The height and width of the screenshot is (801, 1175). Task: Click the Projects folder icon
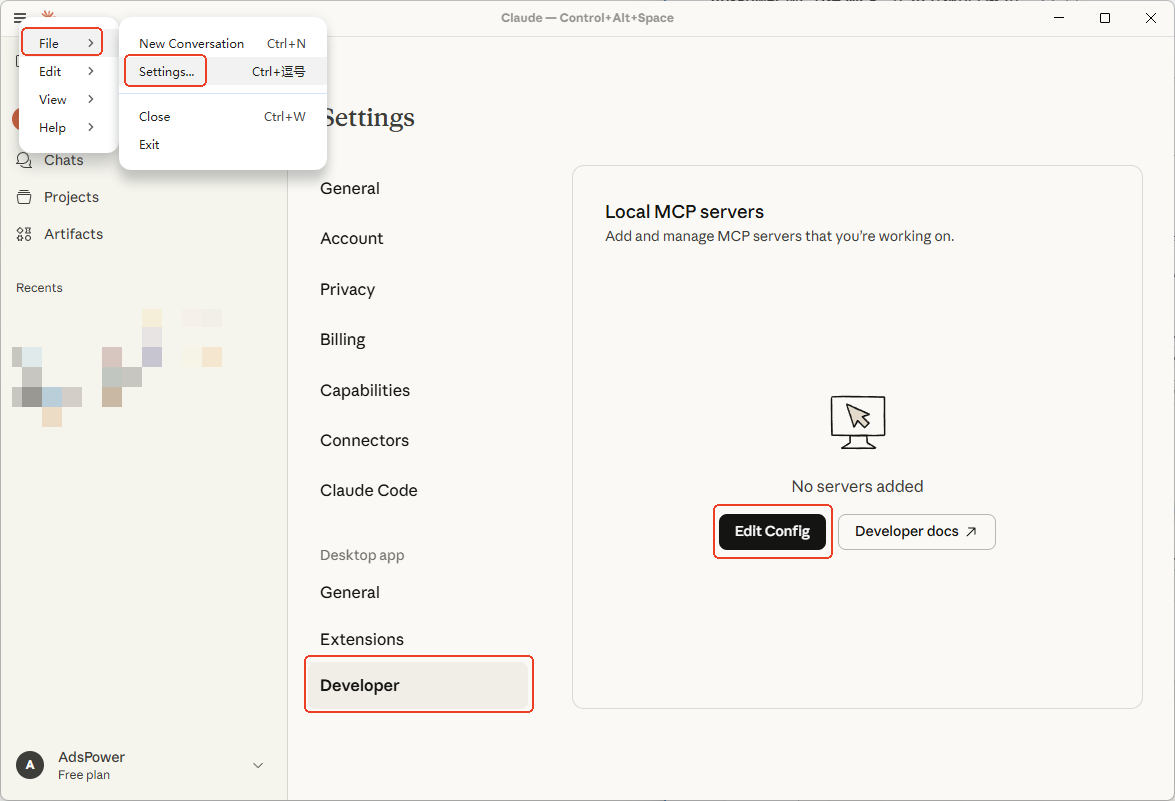pyautogui.click(x=24, y=197)
